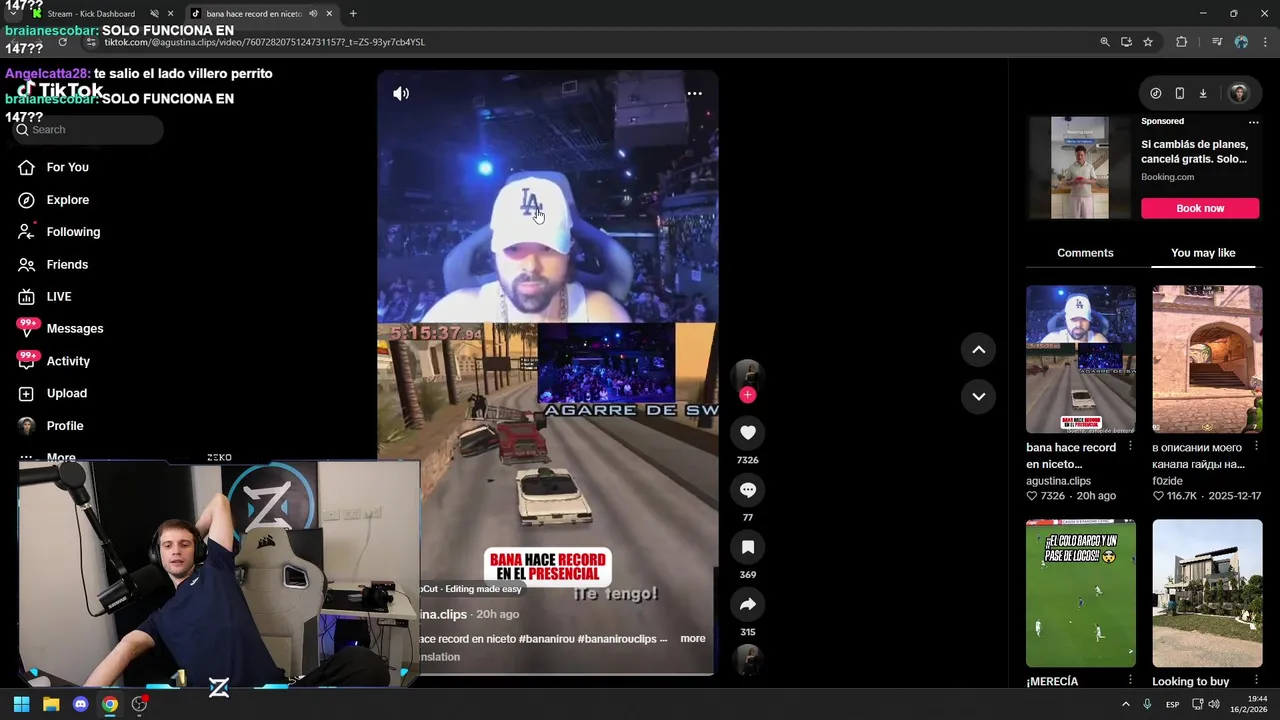The height and width of the screenshot is (720, 1280).
Task: Open Booking.com sponsored ad thumbnail
Action: (1080, 168)
